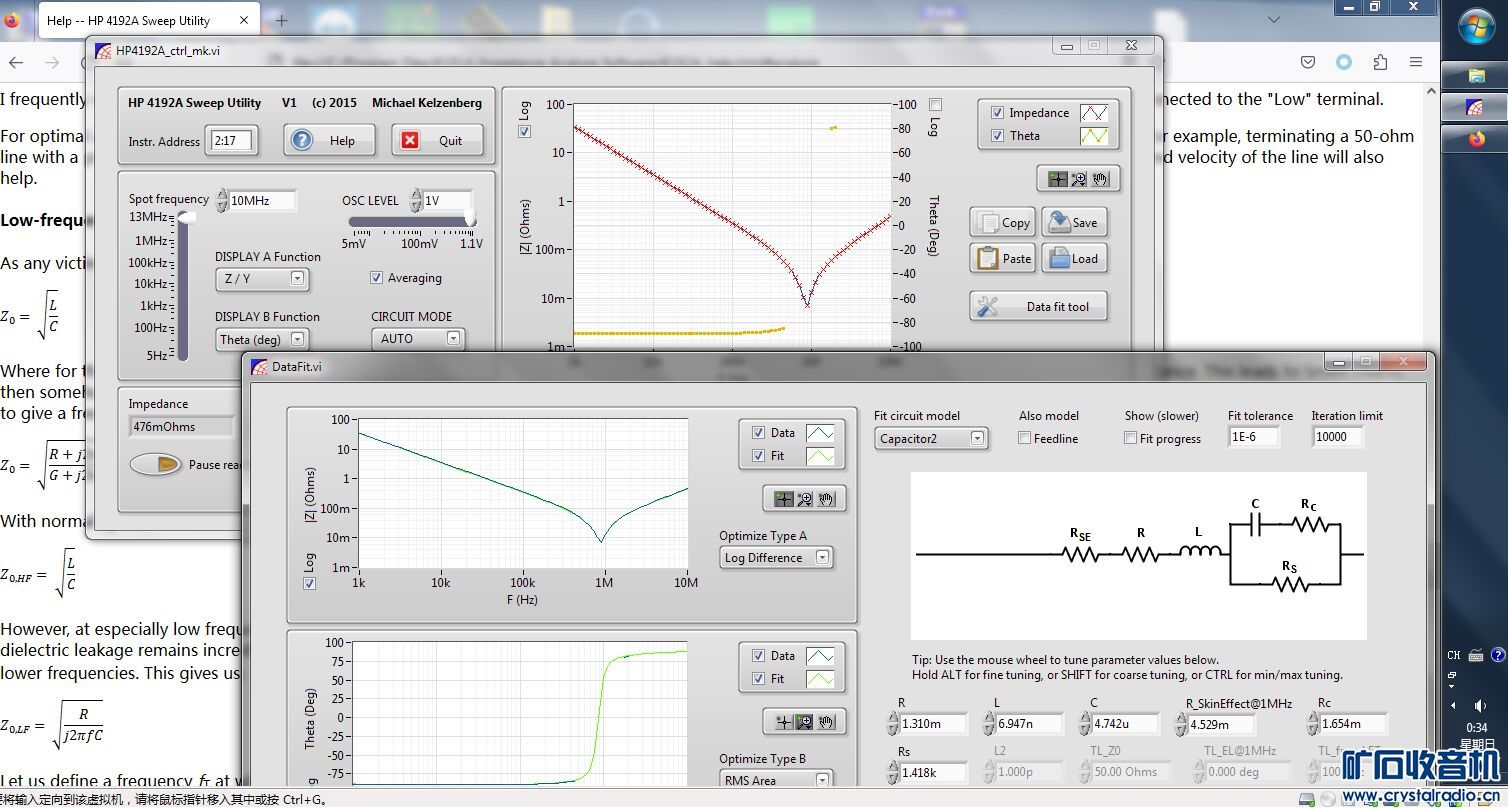This screenshot has height=808, width=1508.
Task: Open the Fit plot legend icon in the Theta graph
Action: point(819,679)
